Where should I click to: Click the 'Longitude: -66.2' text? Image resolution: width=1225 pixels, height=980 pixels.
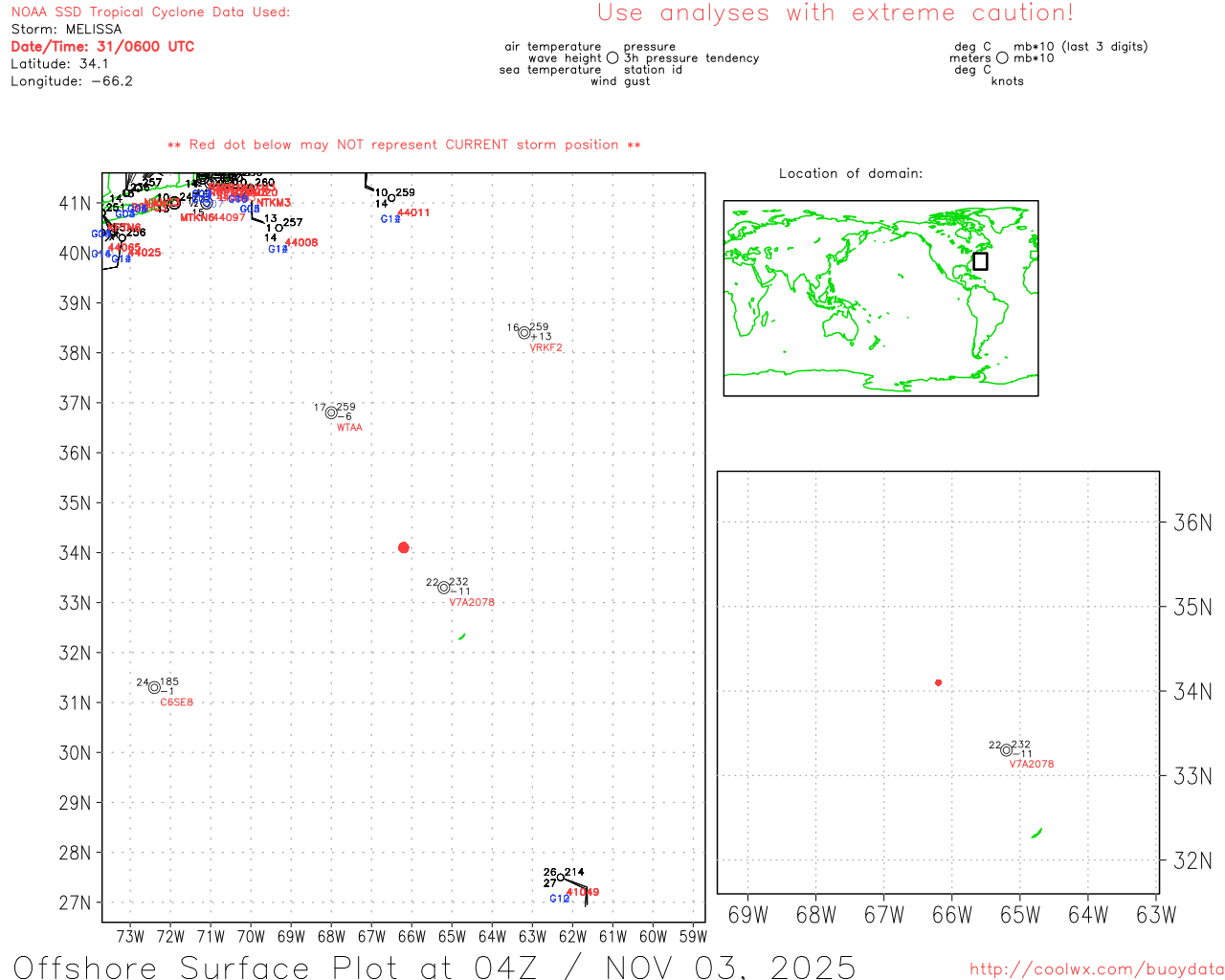click(x=71, y=80)
